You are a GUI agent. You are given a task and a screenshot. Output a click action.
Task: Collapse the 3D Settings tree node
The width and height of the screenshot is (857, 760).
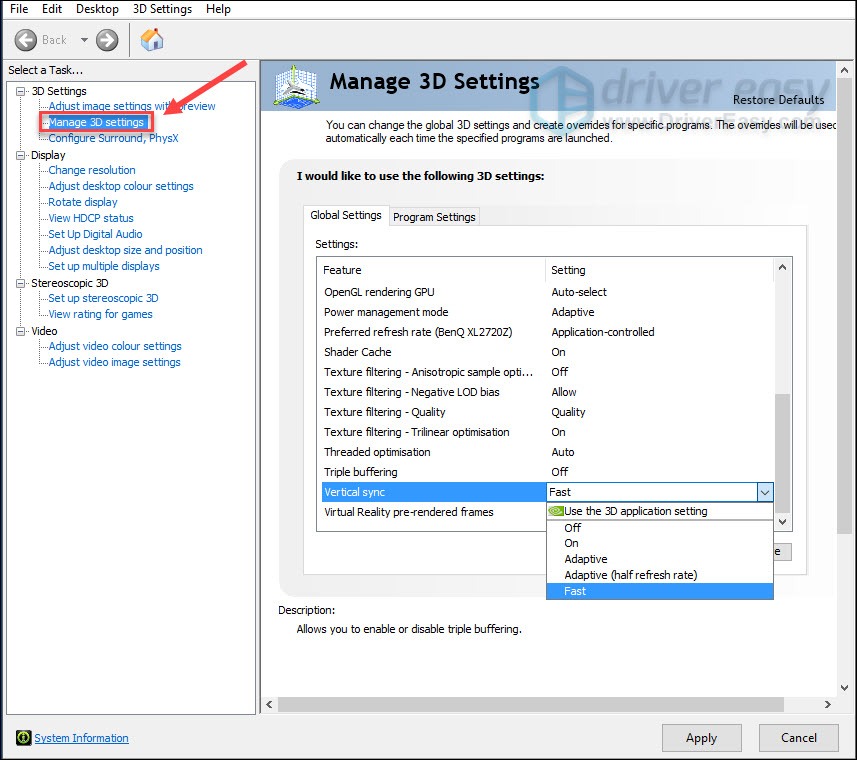tap(22, 91)
